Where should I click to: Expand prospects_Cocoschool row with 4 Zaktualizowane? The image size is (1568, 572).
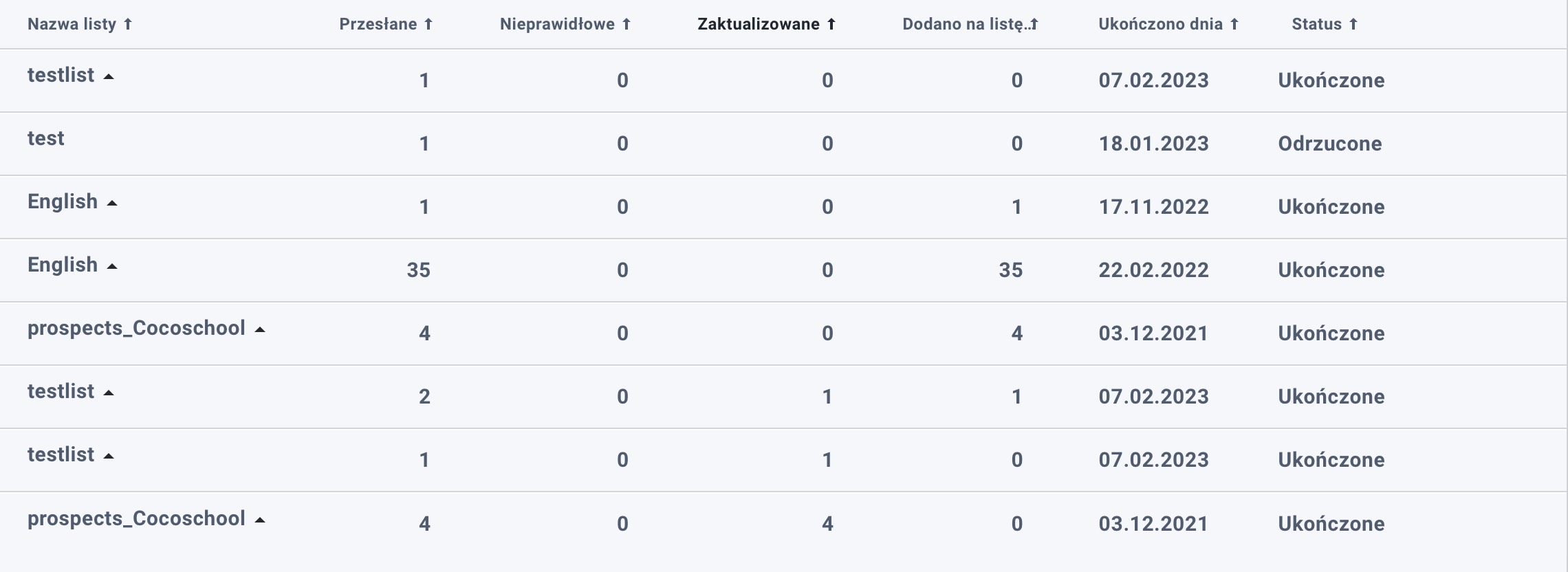click(x=260, y=520)
